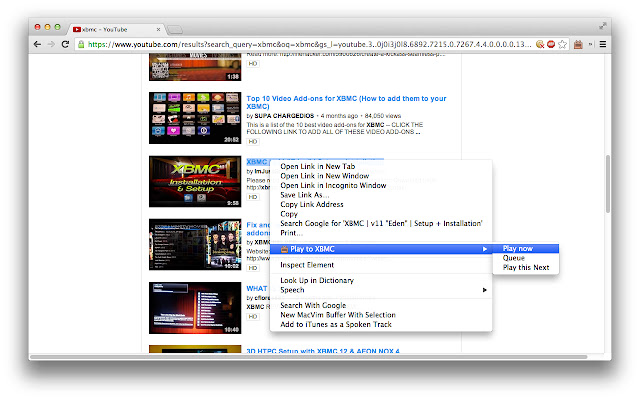Click the SUPA CHARGEDIOS channel name

284,116
